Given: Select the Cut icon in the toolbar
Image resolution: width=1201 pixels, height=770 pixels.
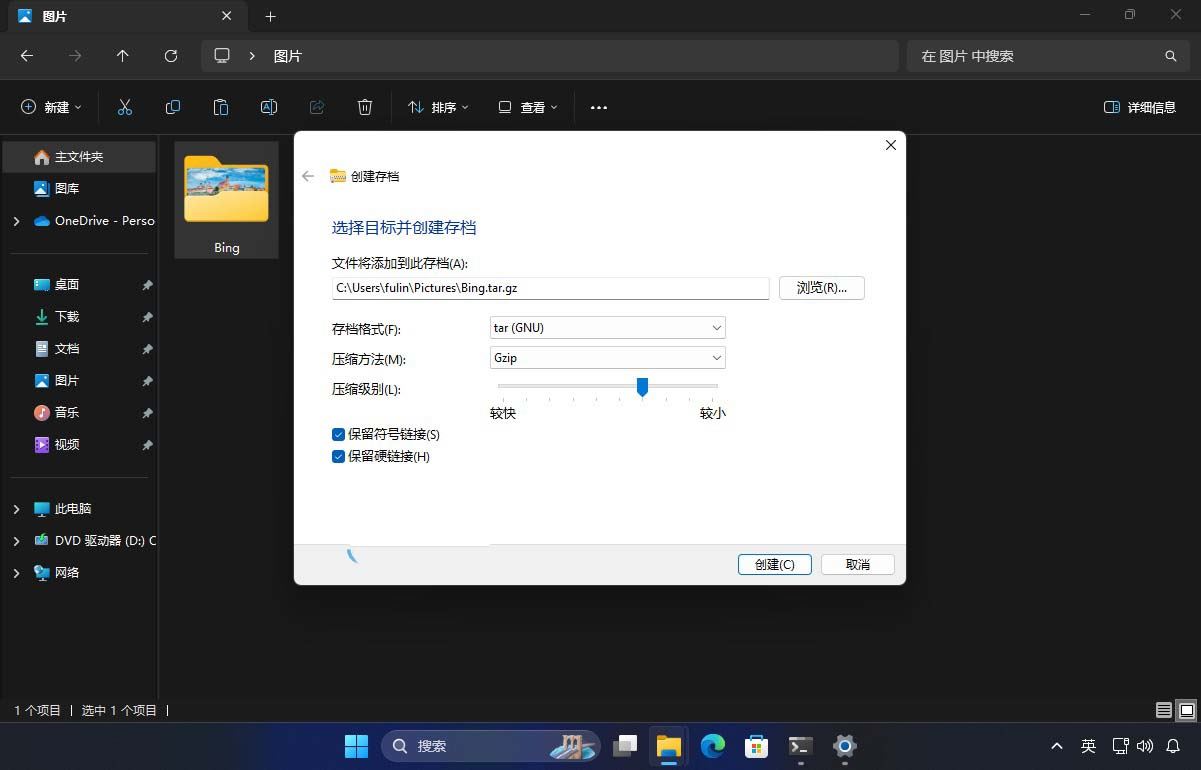Looking at the screenshot, I should click(x=124, y=107).
